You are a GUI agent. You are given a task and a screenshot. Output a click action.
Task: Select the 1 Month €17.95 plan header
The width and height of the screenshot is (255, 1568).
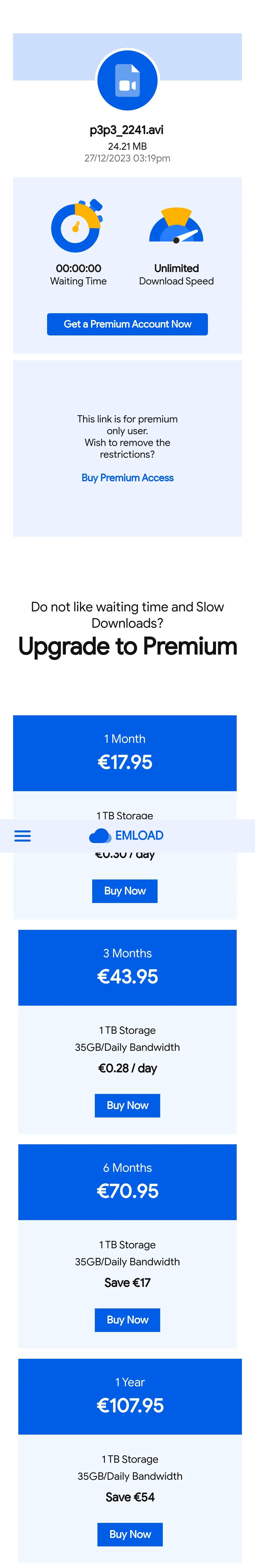pos(125,753)
